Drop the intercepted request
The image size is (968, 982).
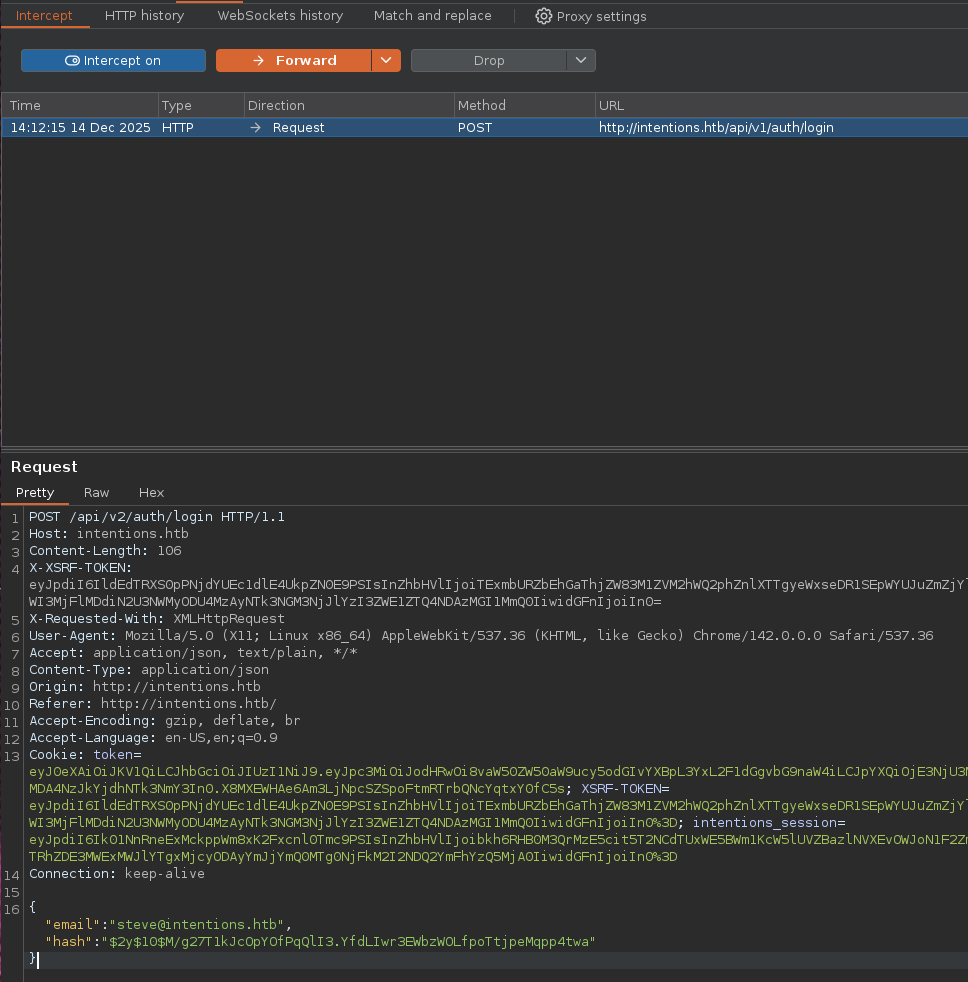pos(489,61)
